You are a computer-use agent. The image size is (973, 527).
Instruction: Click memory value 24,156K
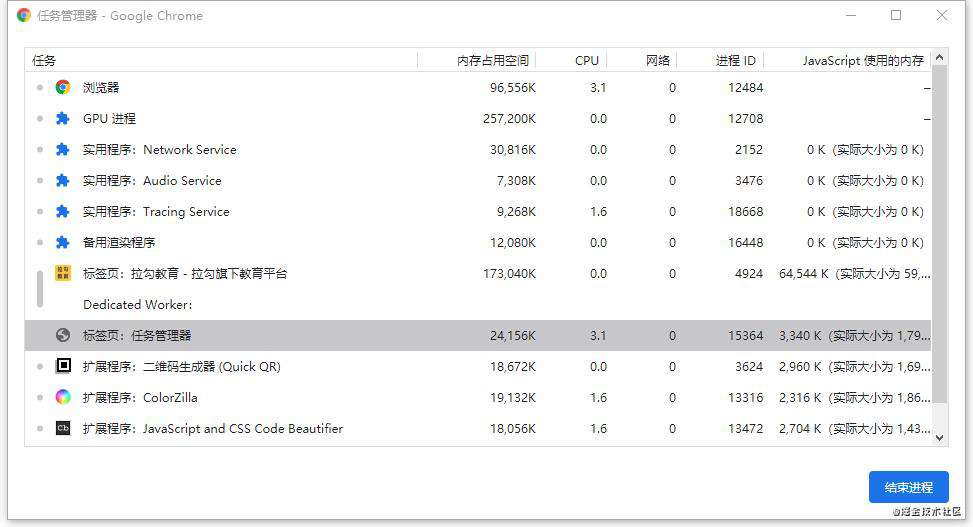coord(513,336)
